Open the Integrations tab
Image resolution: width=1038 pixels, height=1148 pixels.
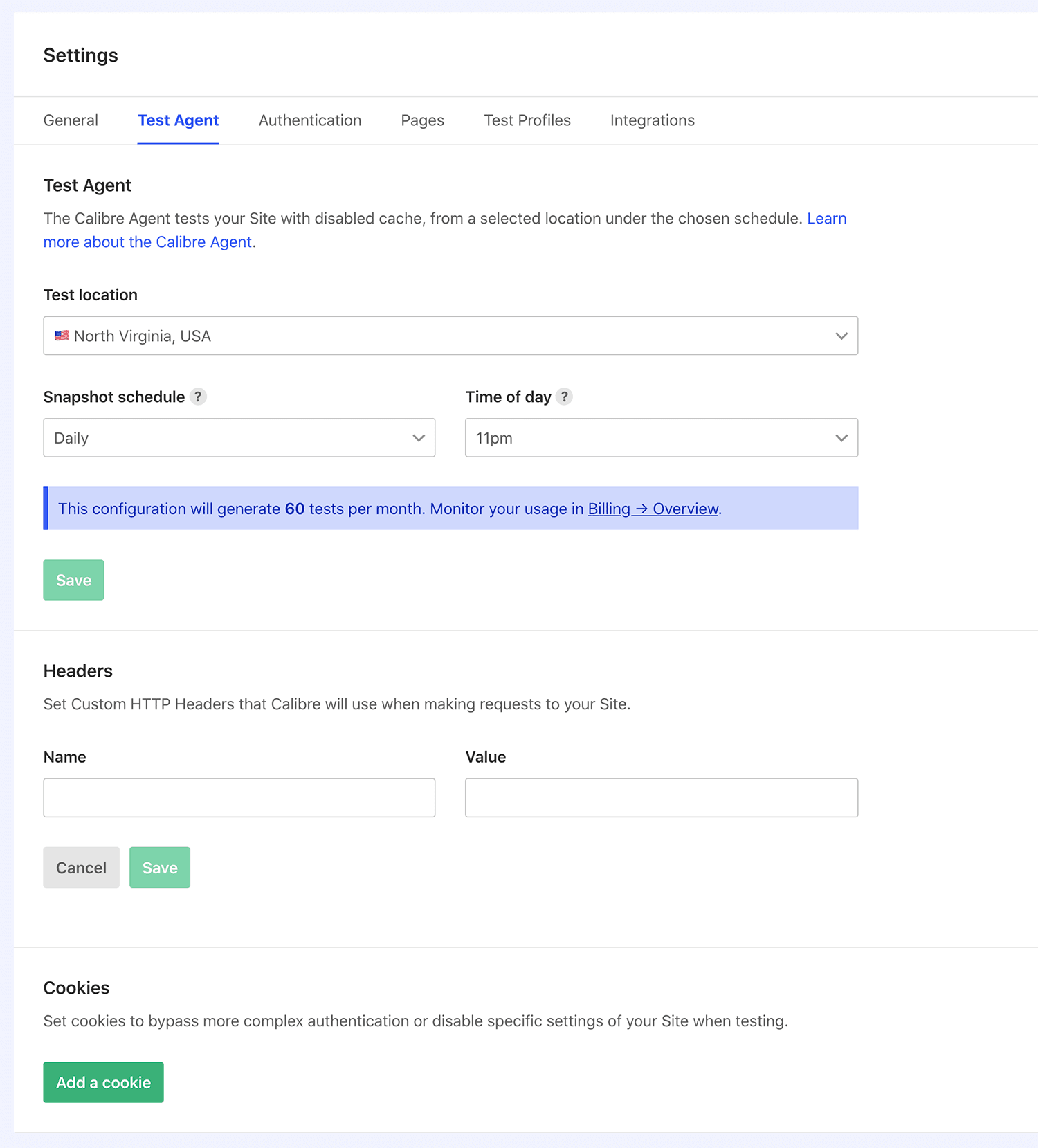click(x=652, y=120)
